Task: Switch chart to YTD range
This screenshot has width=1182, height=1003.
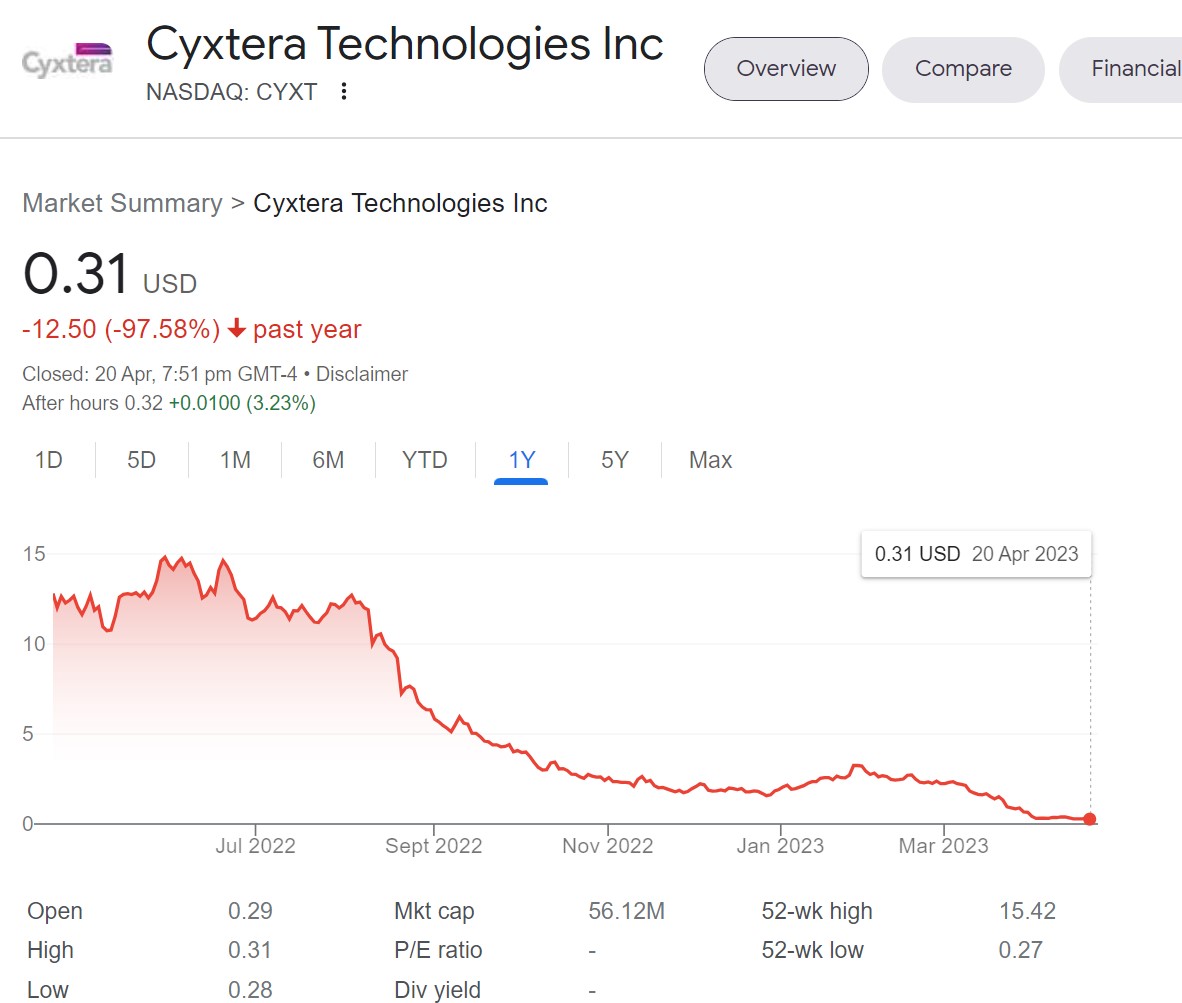Action: [425, 460]
